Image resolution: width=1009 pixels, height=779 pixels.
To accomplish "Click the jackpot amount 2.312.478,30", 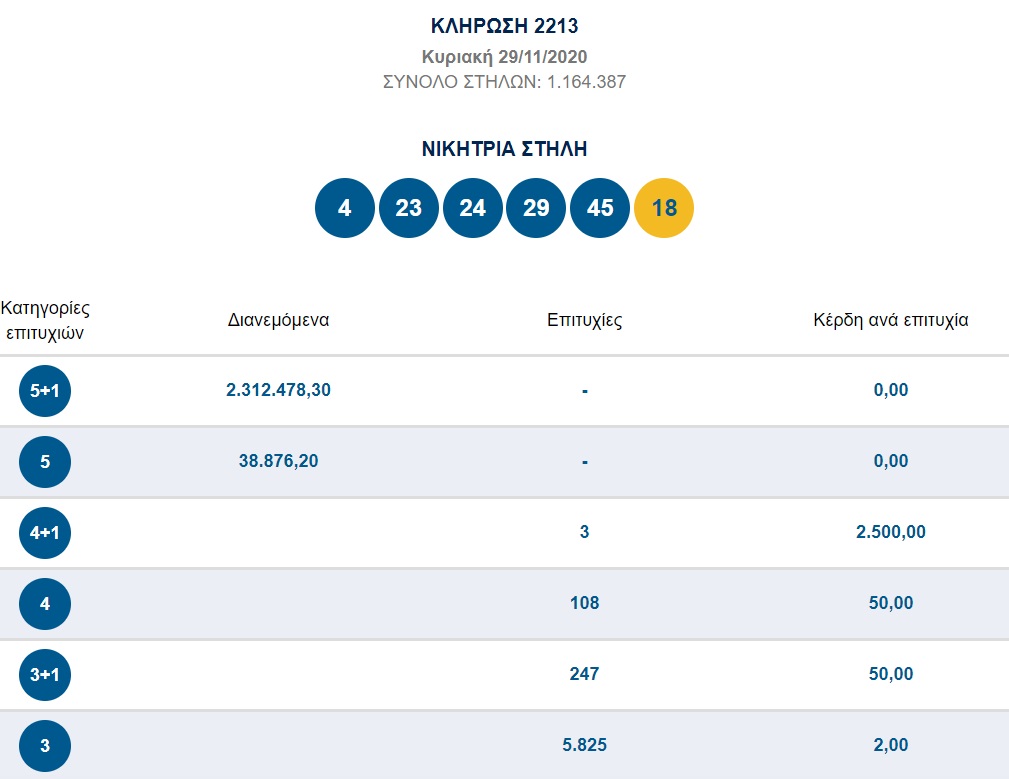I will coord(278,390).
